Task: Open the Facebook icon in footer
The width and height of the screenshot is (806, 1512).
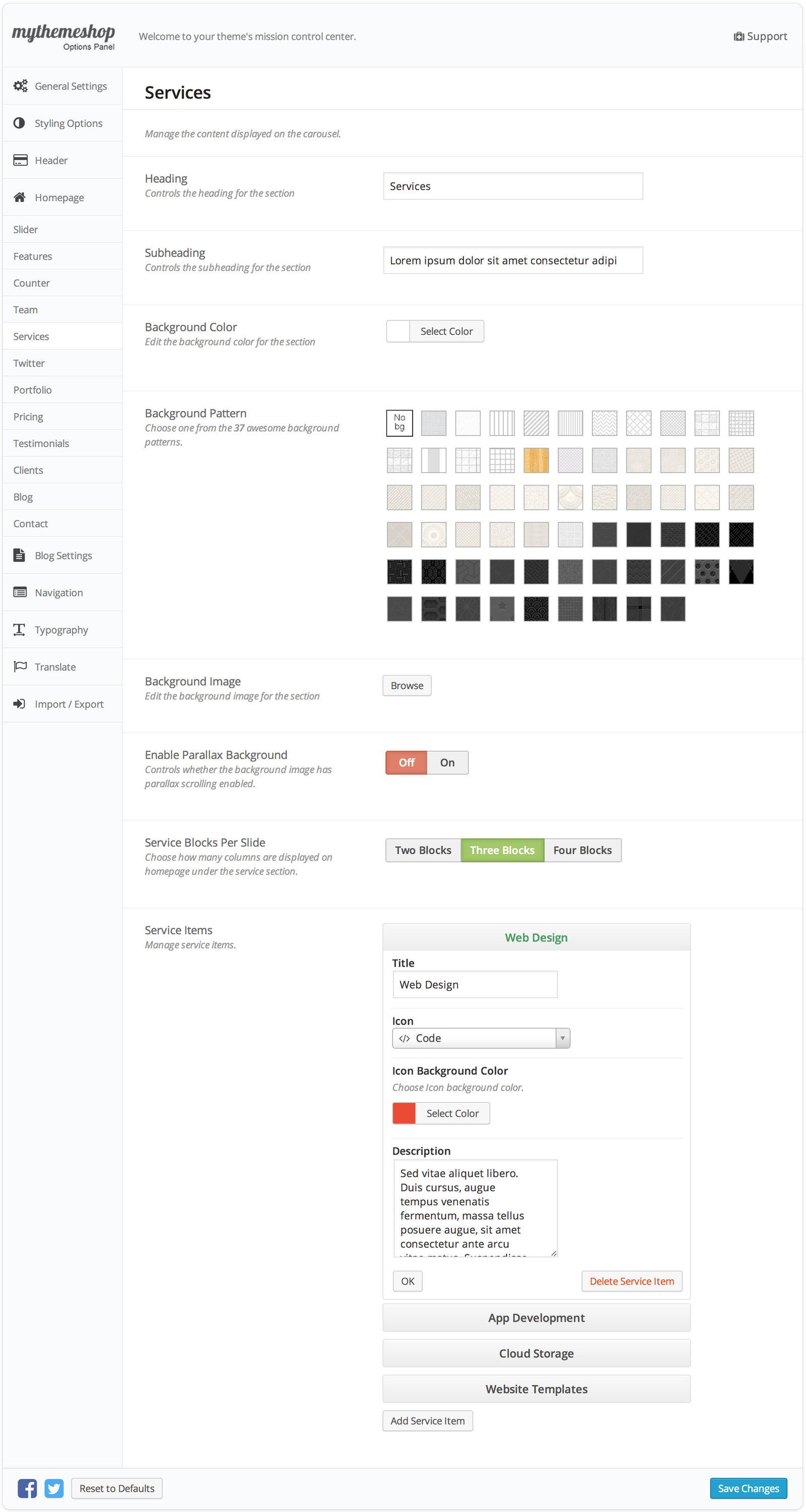Action: (x=27, y=1488)
